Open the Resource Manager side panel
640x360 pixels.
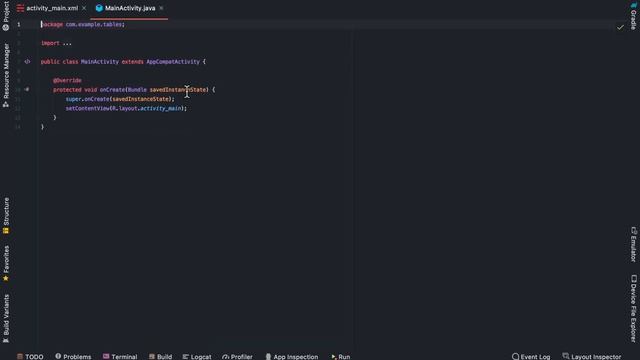tap(6, 76)
